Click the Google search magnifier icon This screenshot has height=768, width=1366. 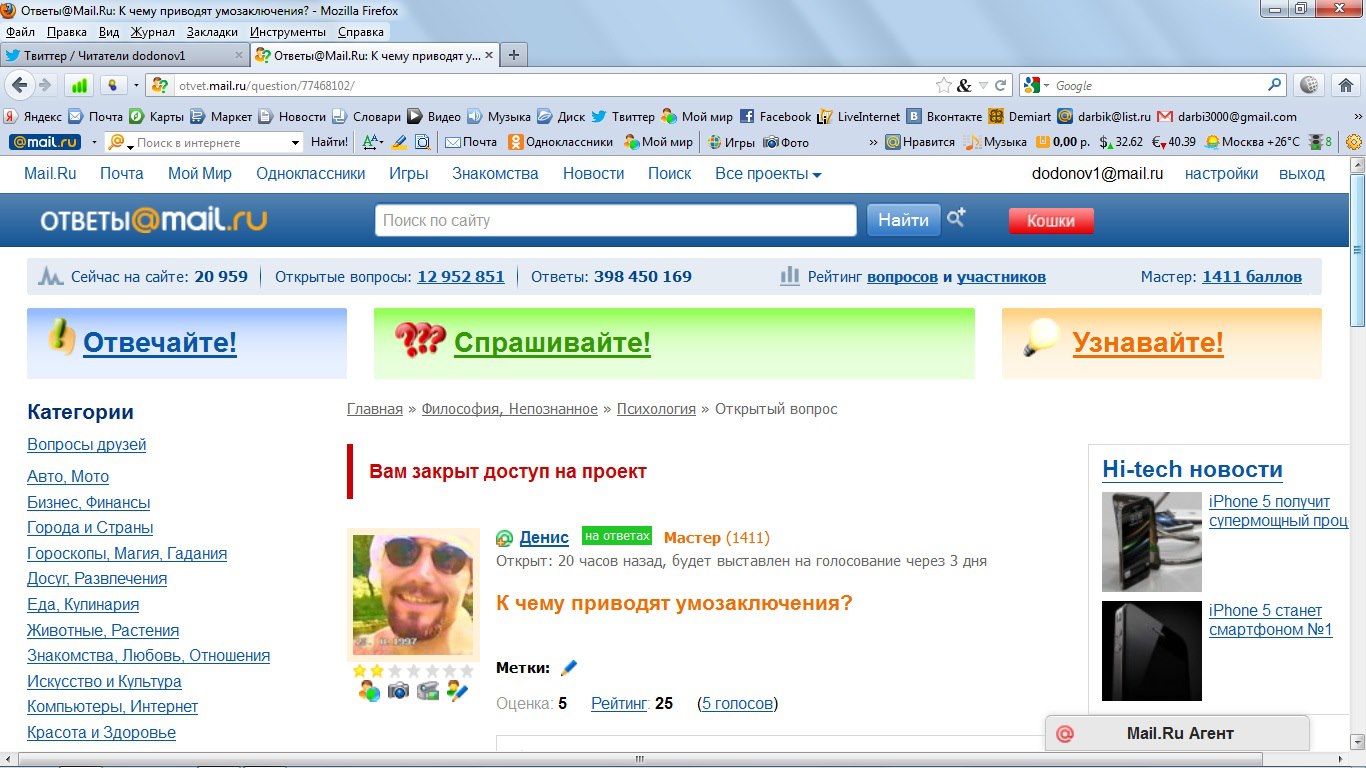[x=1275, y=85]
